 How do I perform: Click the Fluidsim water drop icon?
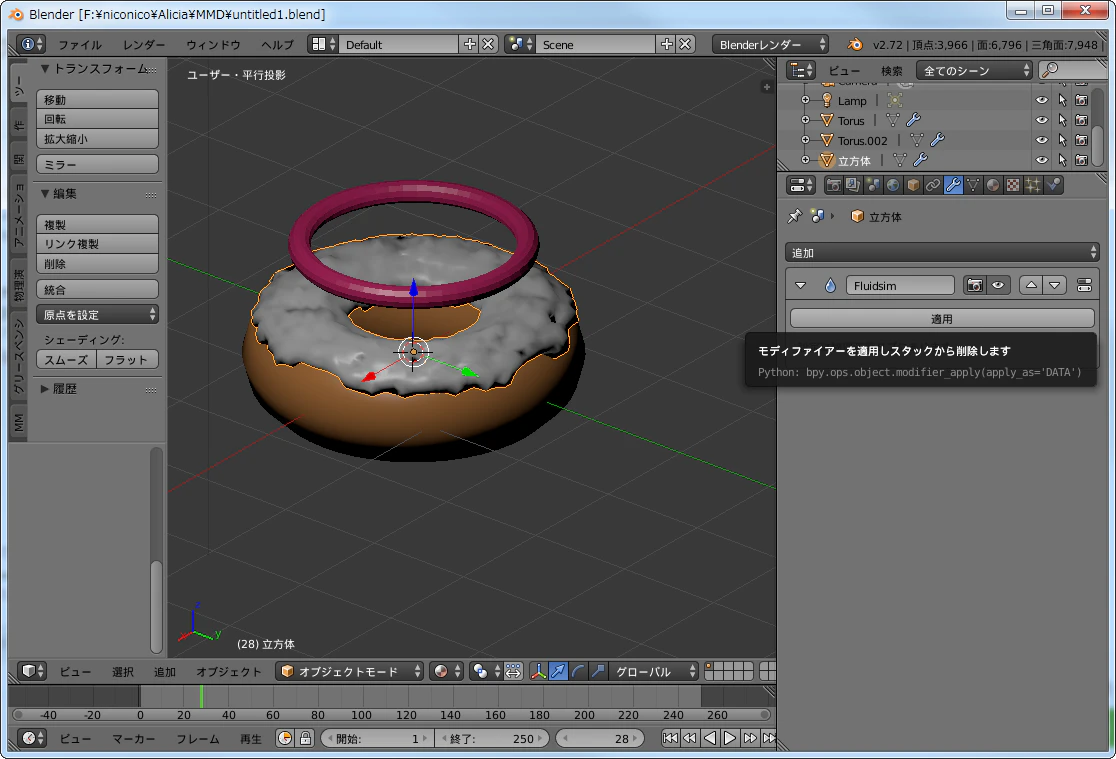830,286
